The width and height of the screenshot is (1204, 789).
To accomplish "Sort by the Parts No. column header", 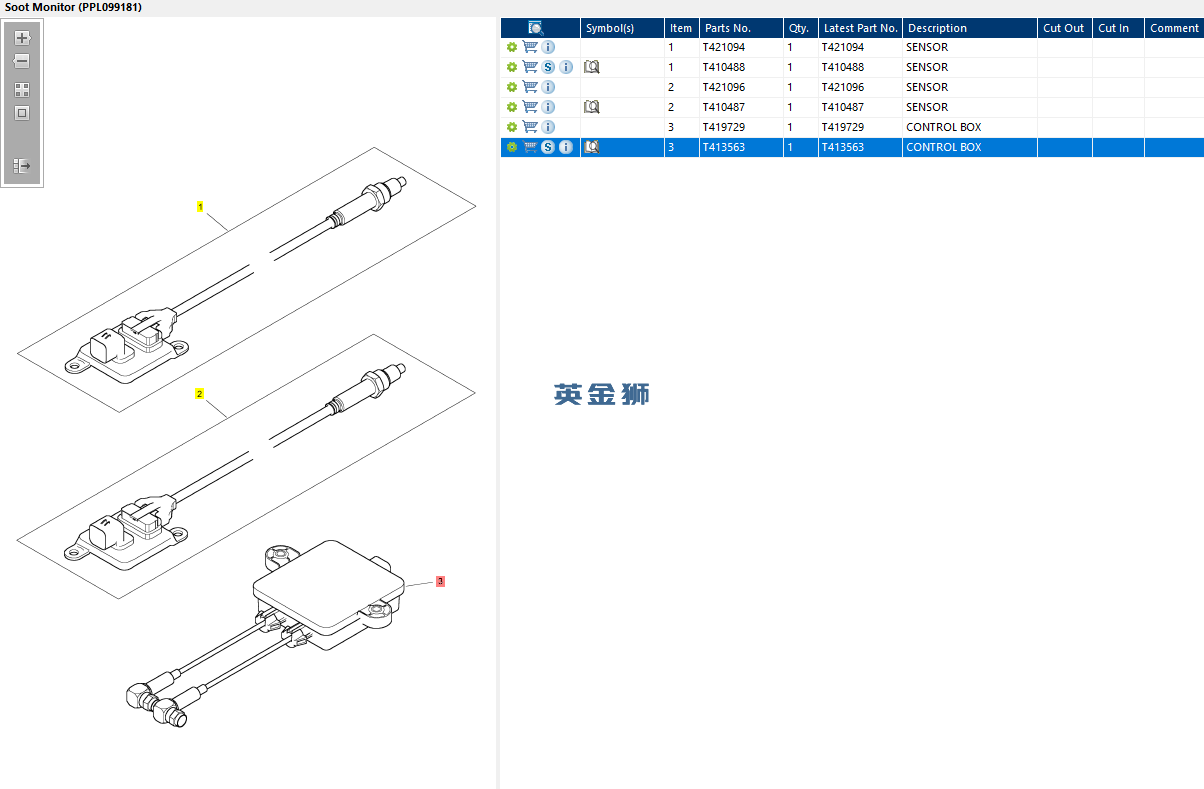I will click(x=741, y=28).
